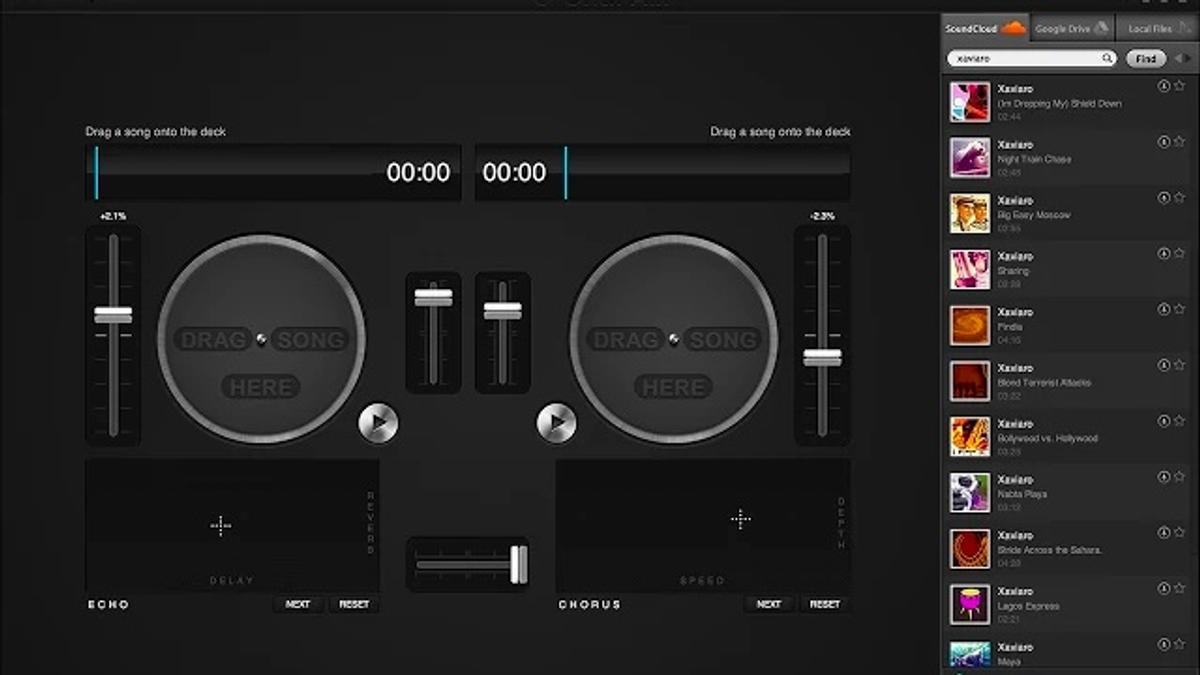Click the ECHO effect label
Screen dimensions: 1200x675
108,605
